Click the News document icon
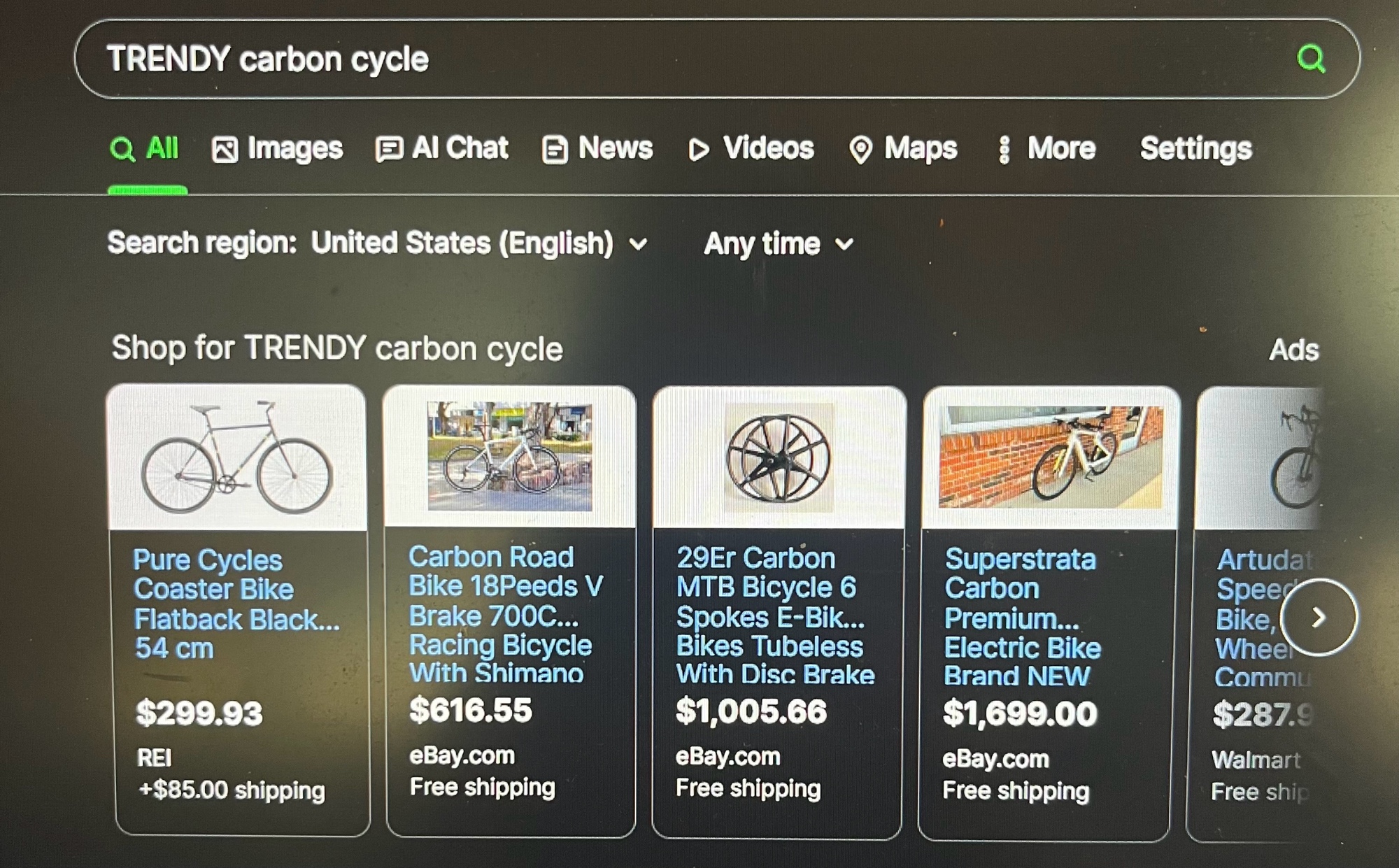 [x=555, y=150]
